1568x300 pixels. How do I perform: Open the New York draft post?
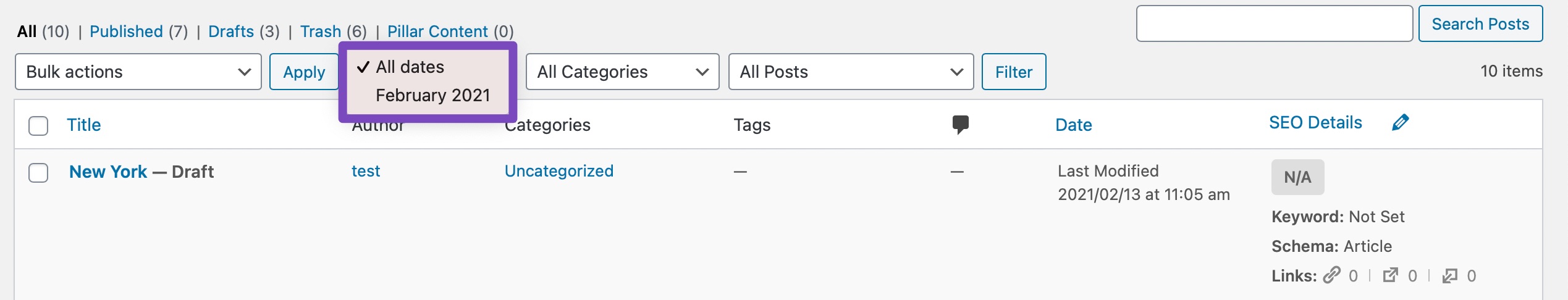(x=108, y=172)
